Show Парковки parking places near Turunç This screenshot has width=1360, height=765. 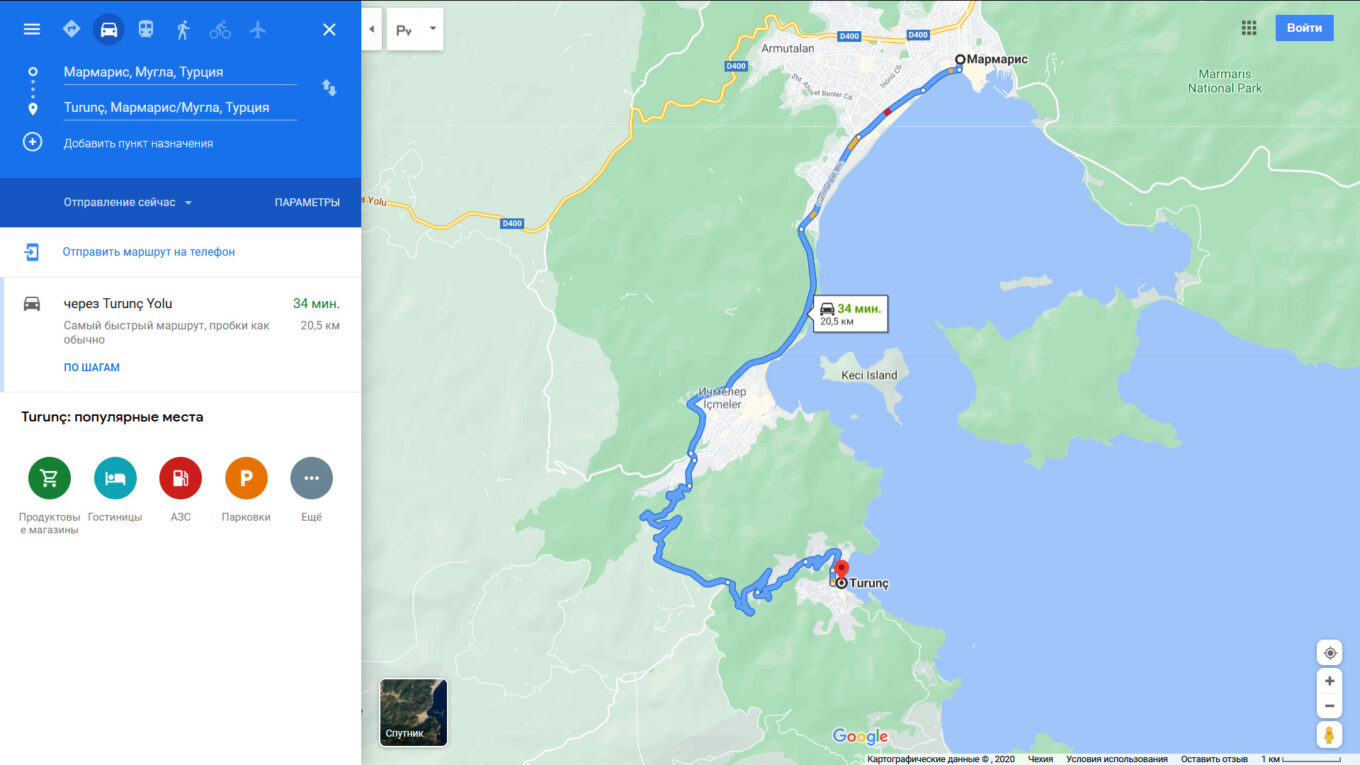pyautogui.click(x=246, y=479)
